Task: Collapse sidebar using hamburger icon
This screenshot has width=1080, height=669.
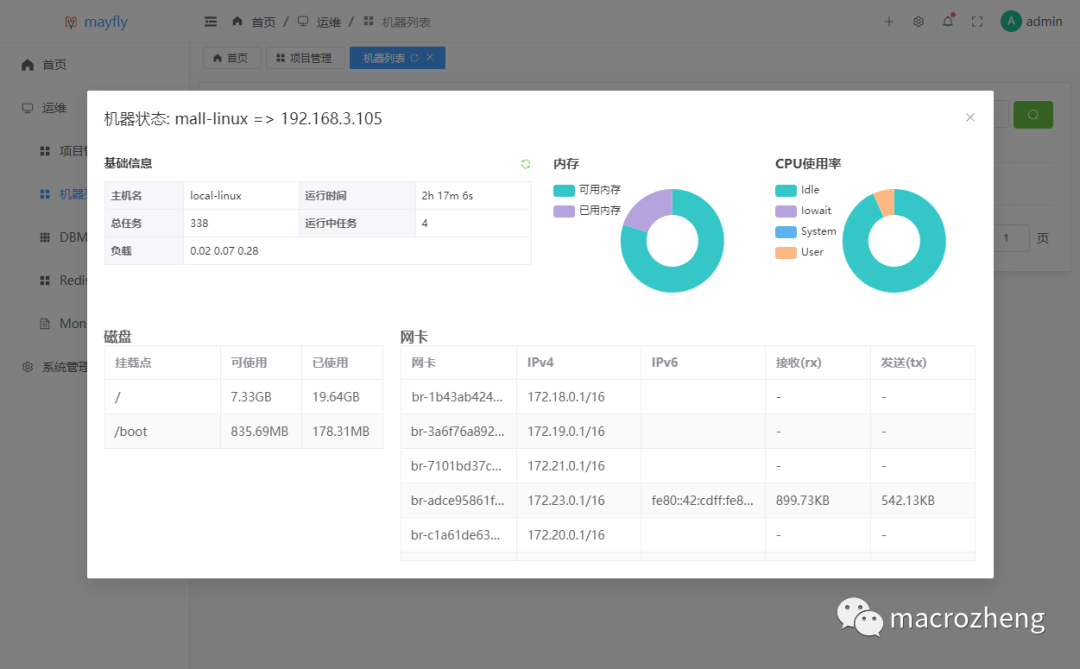Action: click(211, 21)
